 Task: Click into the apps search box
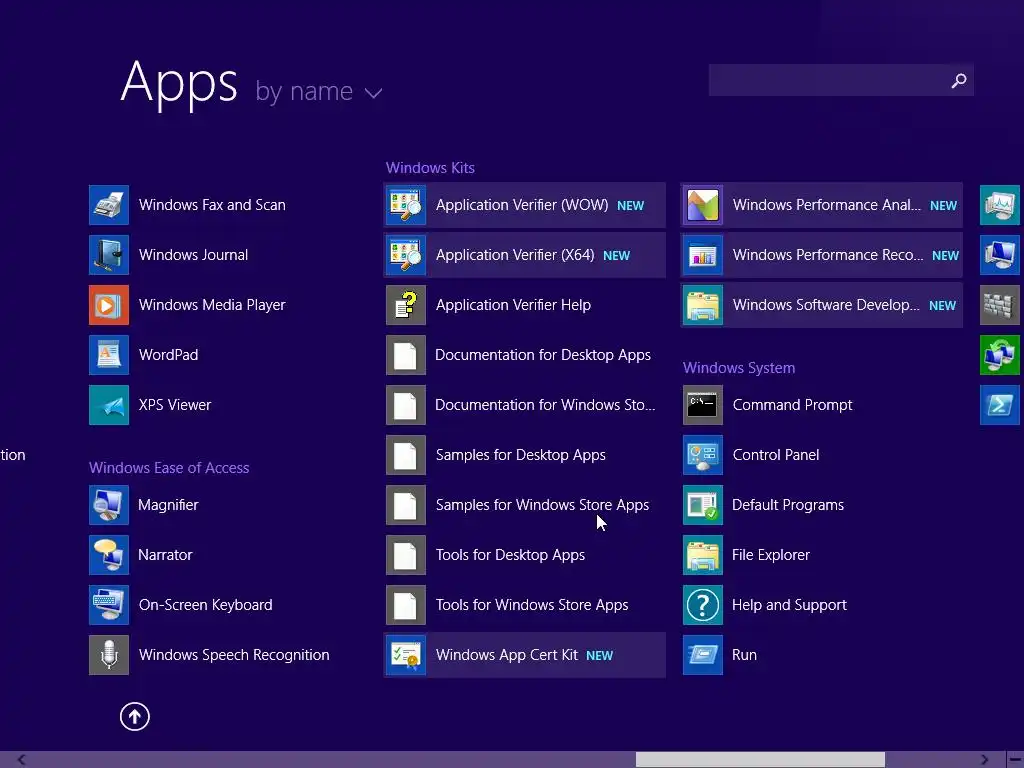(x=841, y=80)
